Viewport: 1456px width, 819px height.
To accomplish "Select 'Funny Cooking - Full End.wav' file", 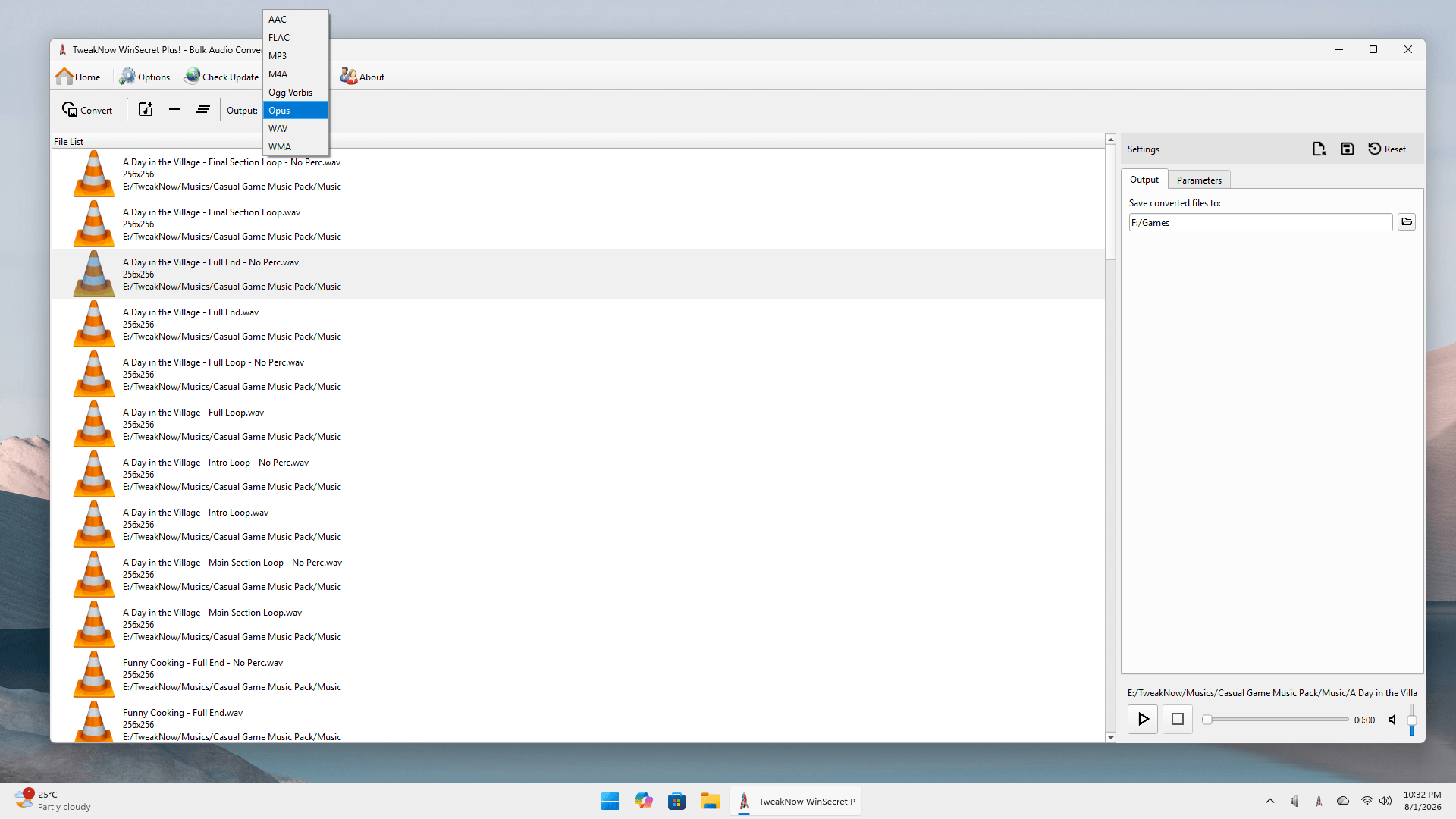I will pyautogui.click(x=578, y=721).
